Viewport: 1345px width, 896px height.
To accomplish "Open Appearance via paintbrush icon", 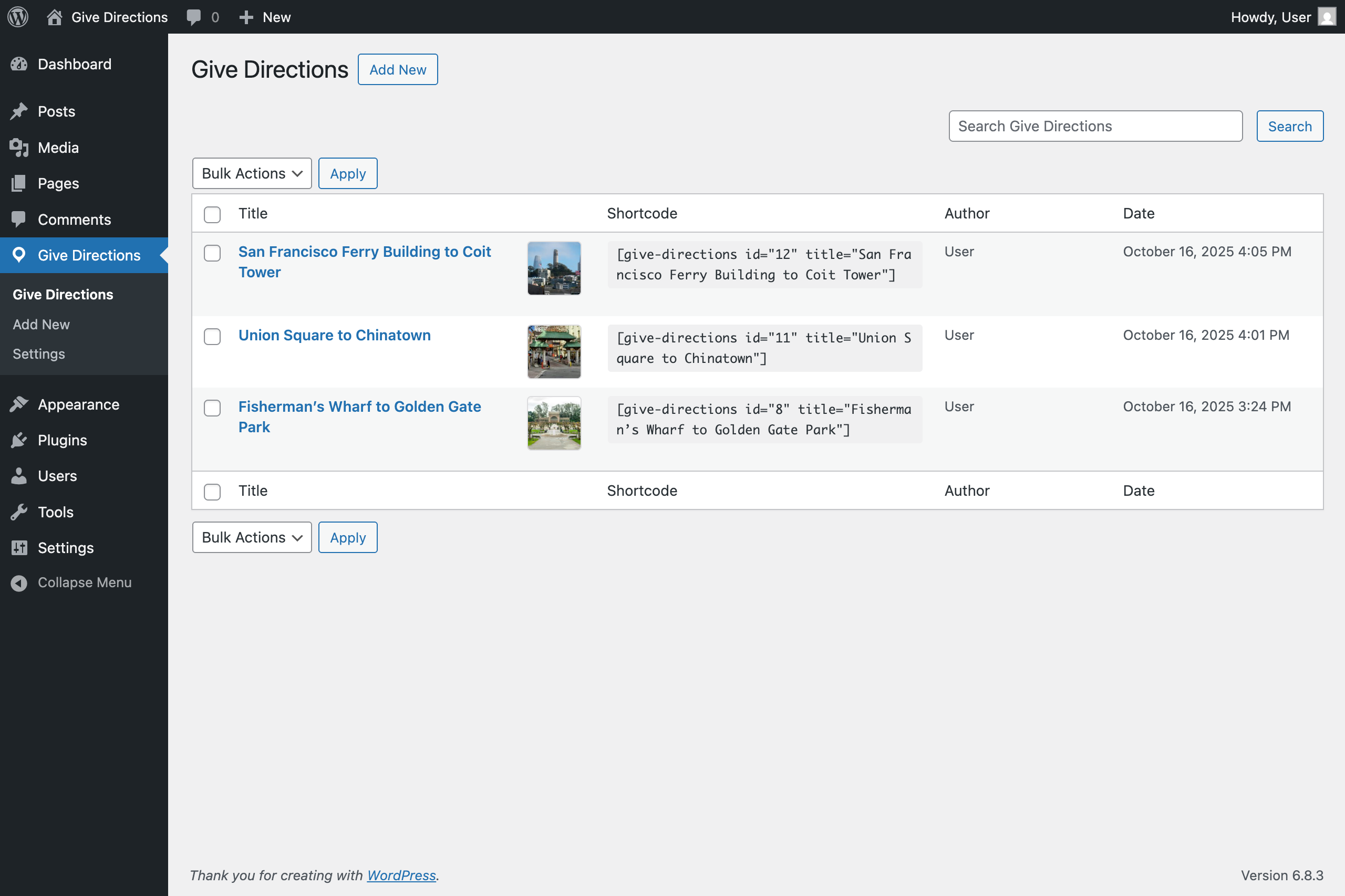I will click(x=19, y=404).
